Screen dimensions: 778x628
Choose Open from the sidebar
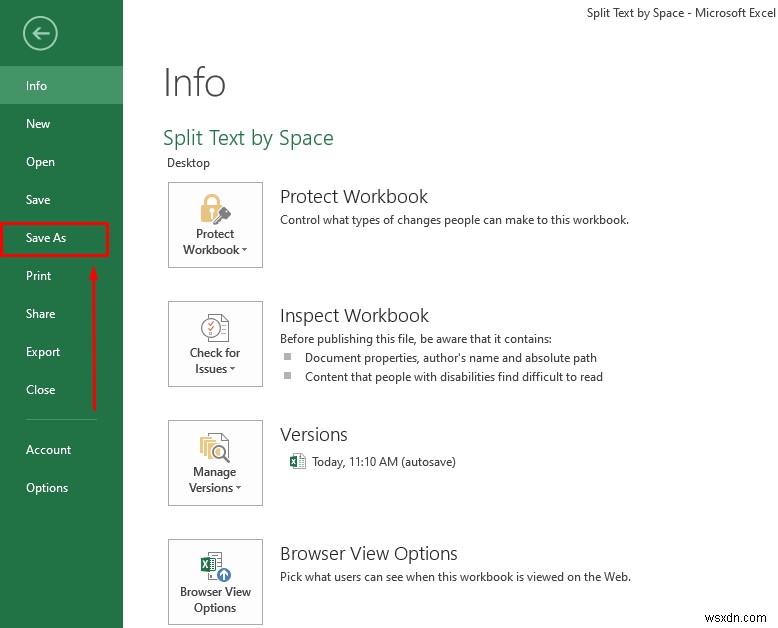[x=61, y=162]
